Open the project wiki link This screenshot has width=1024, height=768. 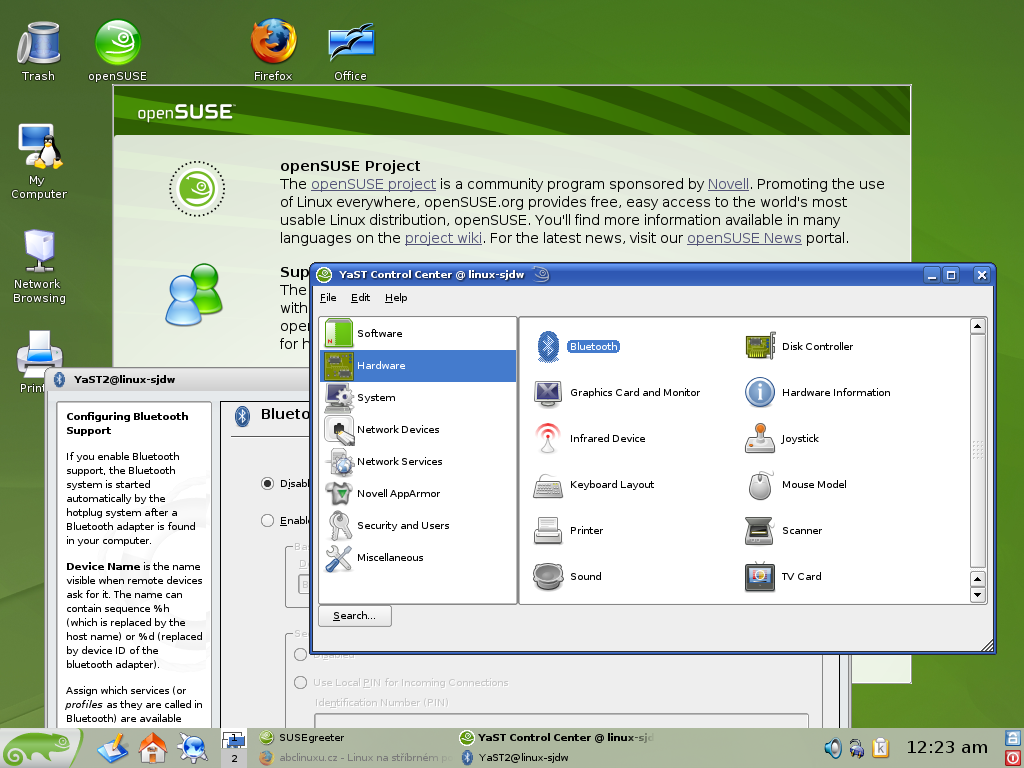(x=443, y=238)
